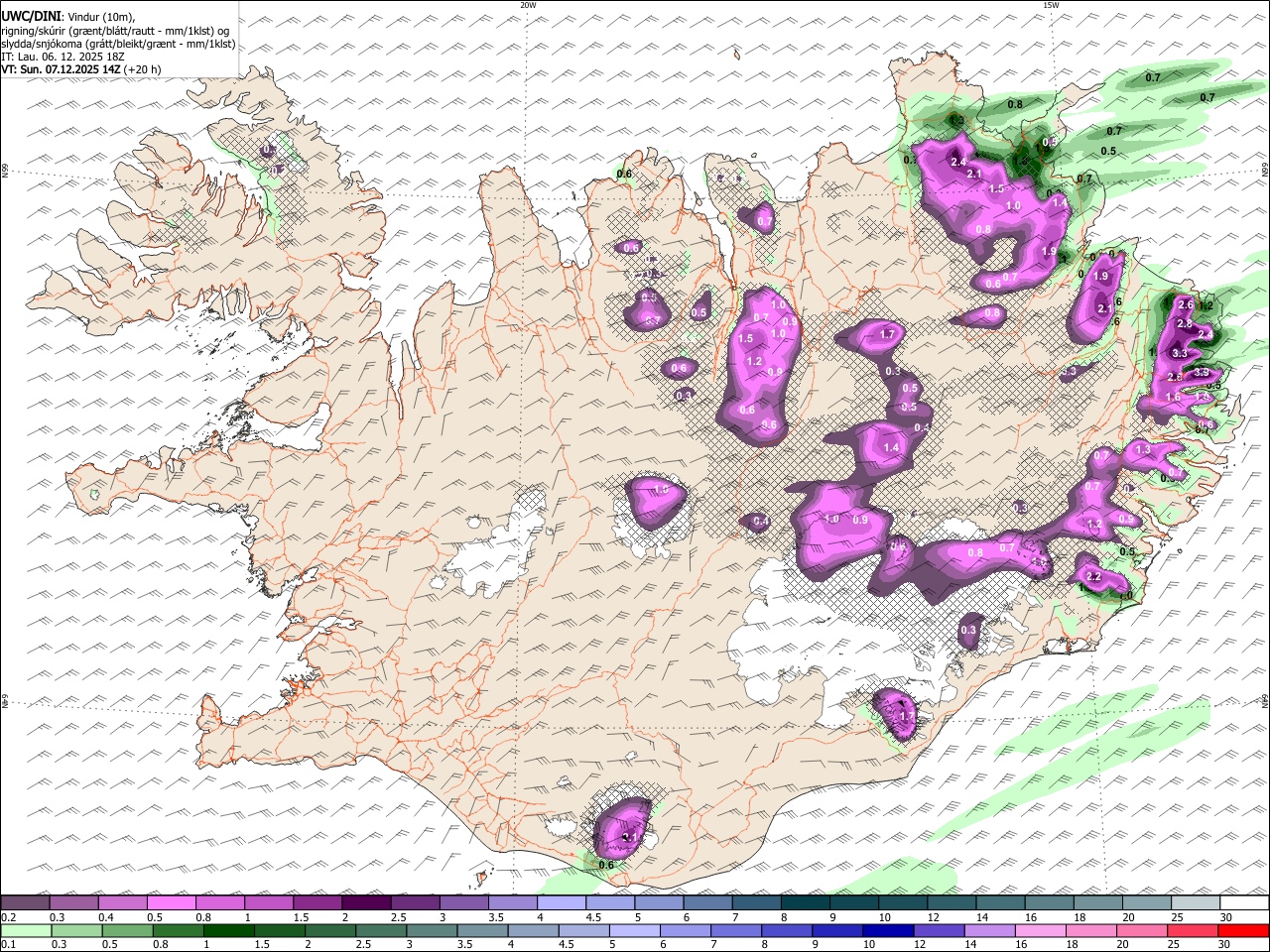Image resolution: width=1270 pixels, height=952 pixels.
Task: Click the rigning/skúrir legend description line
Action: coord(115,30)
